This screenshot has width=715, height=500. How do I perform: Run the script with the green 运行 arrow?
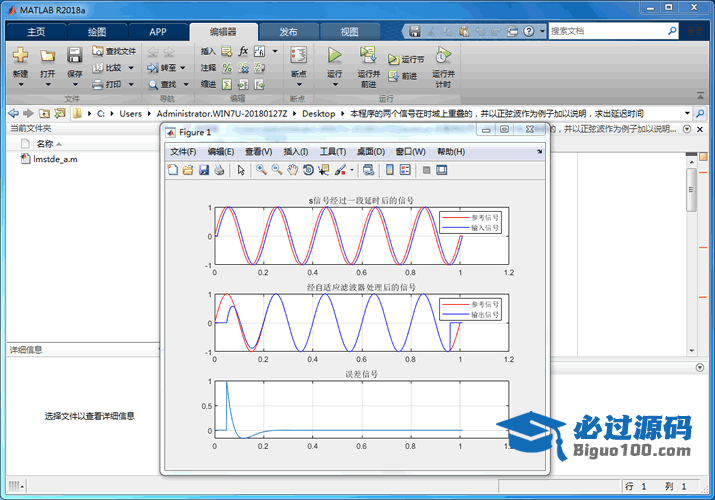click(335, 55)
